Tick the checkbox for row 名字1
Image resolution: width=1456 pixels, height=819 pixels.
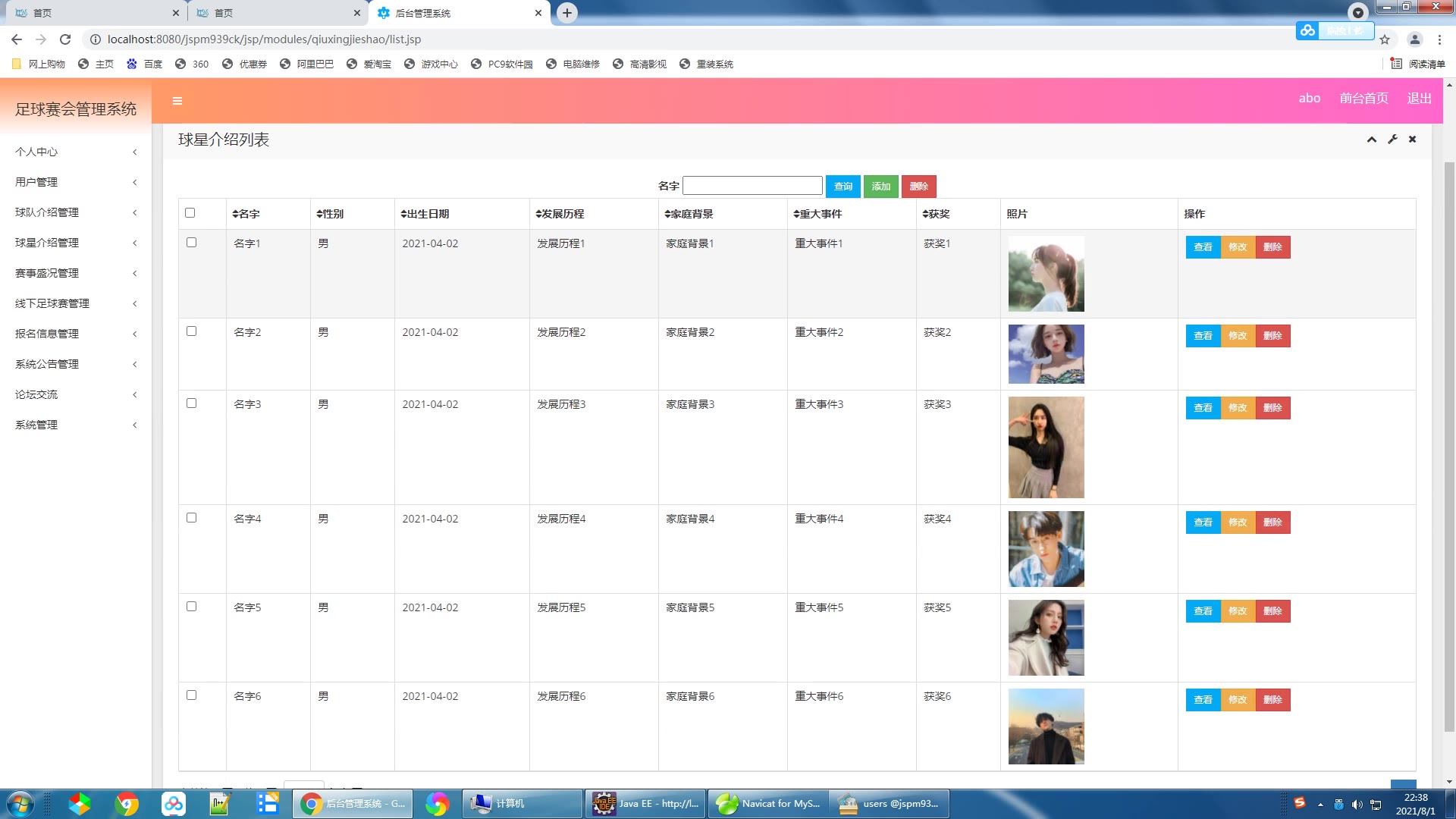coord(192,243)
